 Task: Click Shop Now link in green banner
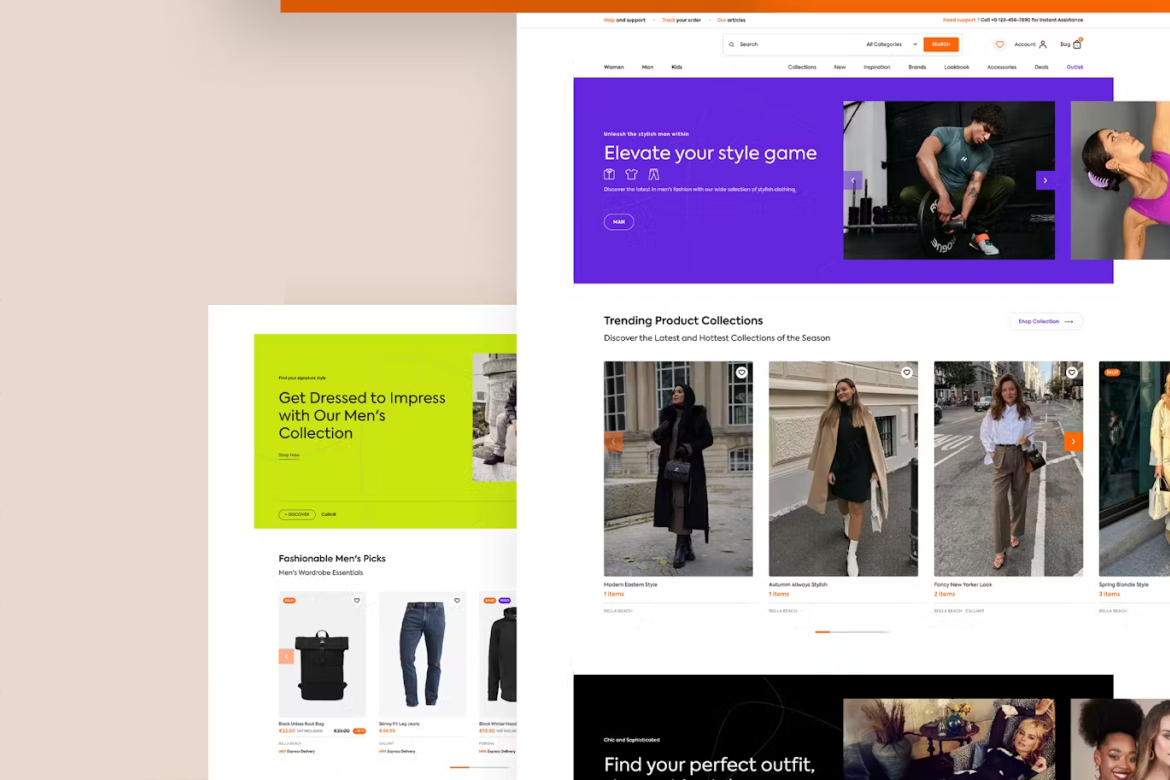pos(289,455)
